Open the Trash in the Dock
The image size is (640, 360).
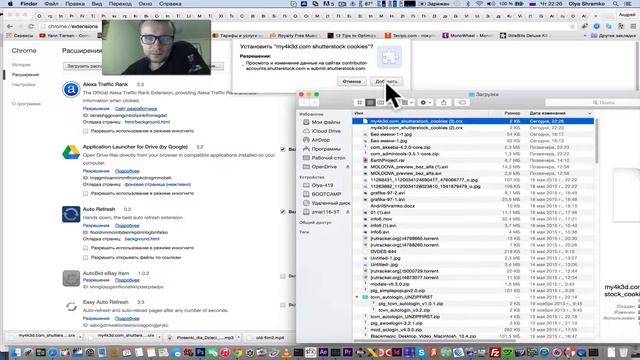coord(623,352)
